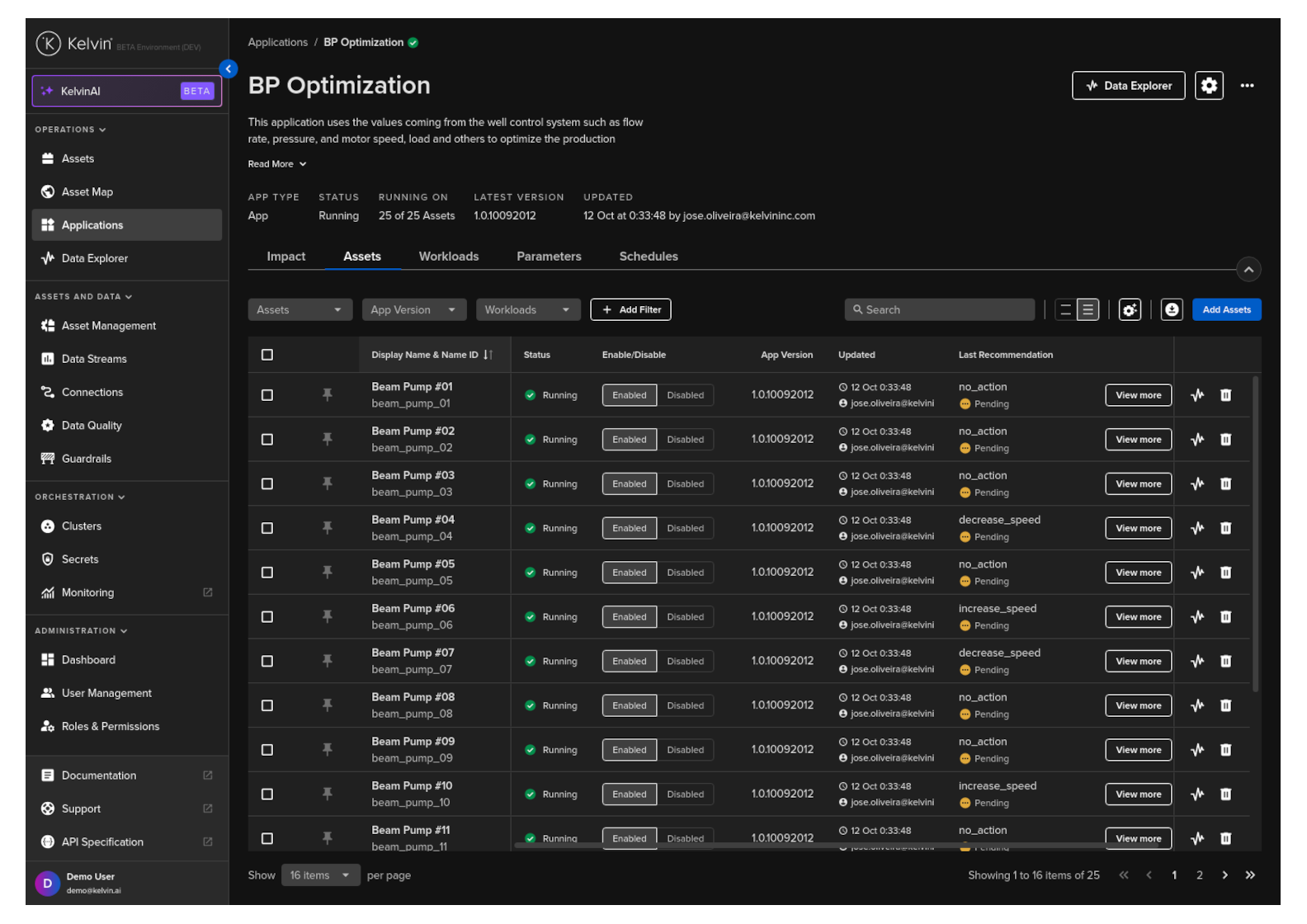The width and height of the screenshot is (1307, 924).
Task: Open the App Version filter dropdown
Action: click(413, 310)
